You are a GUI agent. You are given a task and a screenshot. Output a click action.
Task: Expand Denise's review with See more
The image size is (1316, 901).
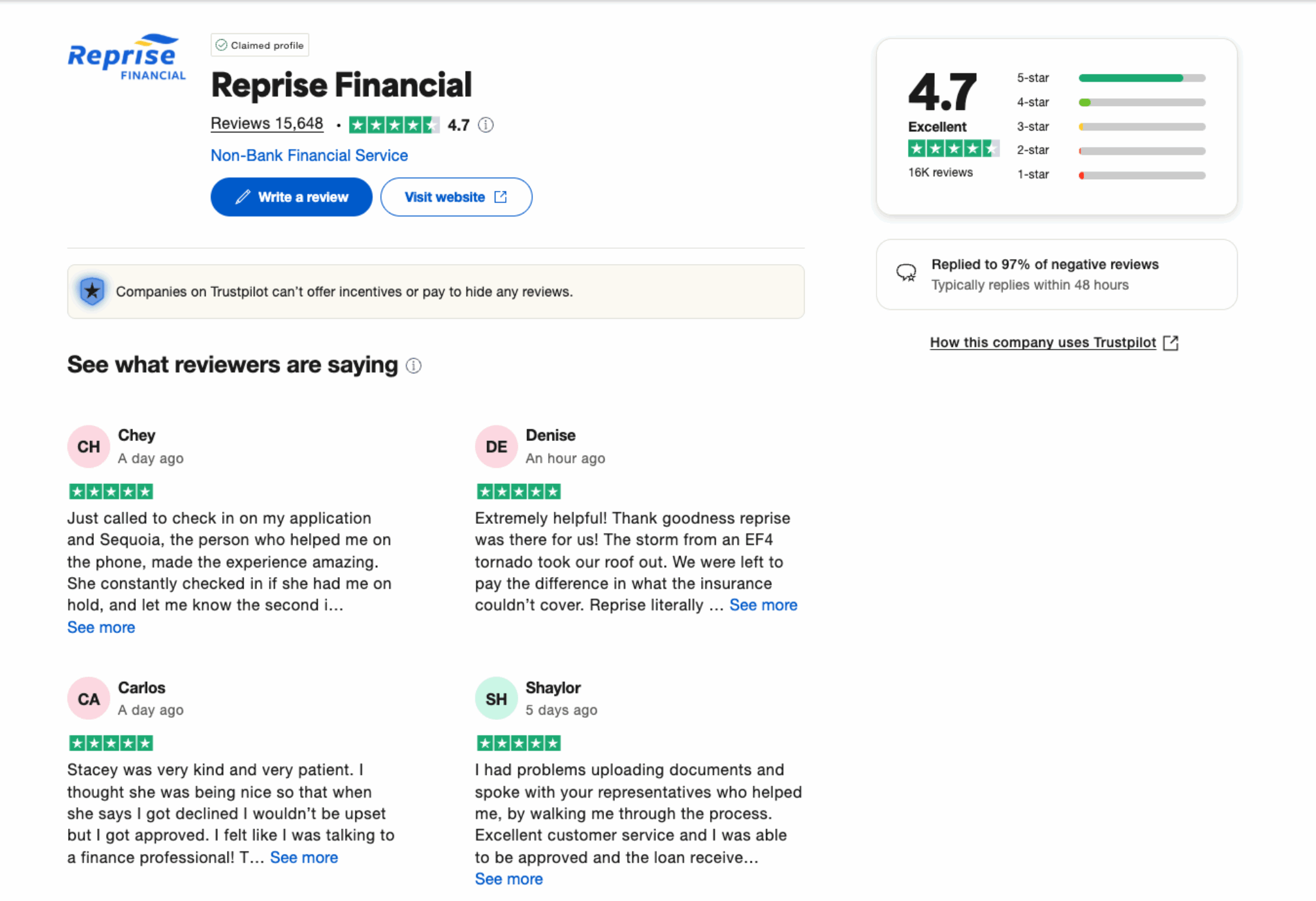coord(764,604)
